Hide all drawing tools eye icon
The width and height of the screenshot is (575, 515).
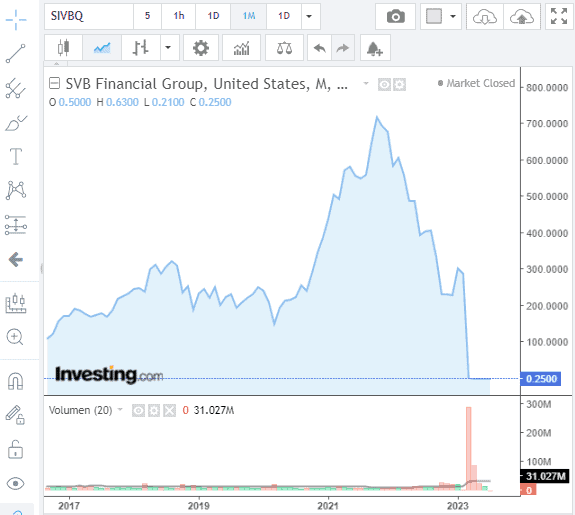point(15,483)
